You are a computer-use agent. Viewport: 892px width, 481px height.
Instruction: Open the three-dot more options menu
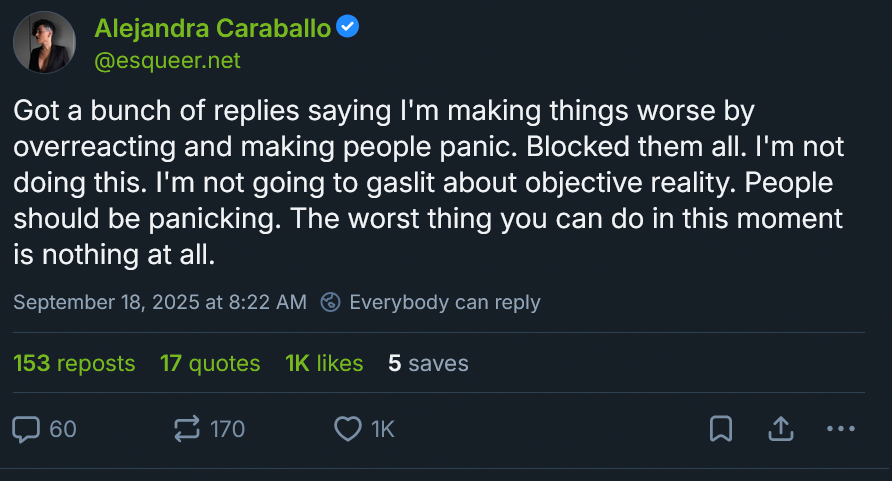tap(841, 429)
